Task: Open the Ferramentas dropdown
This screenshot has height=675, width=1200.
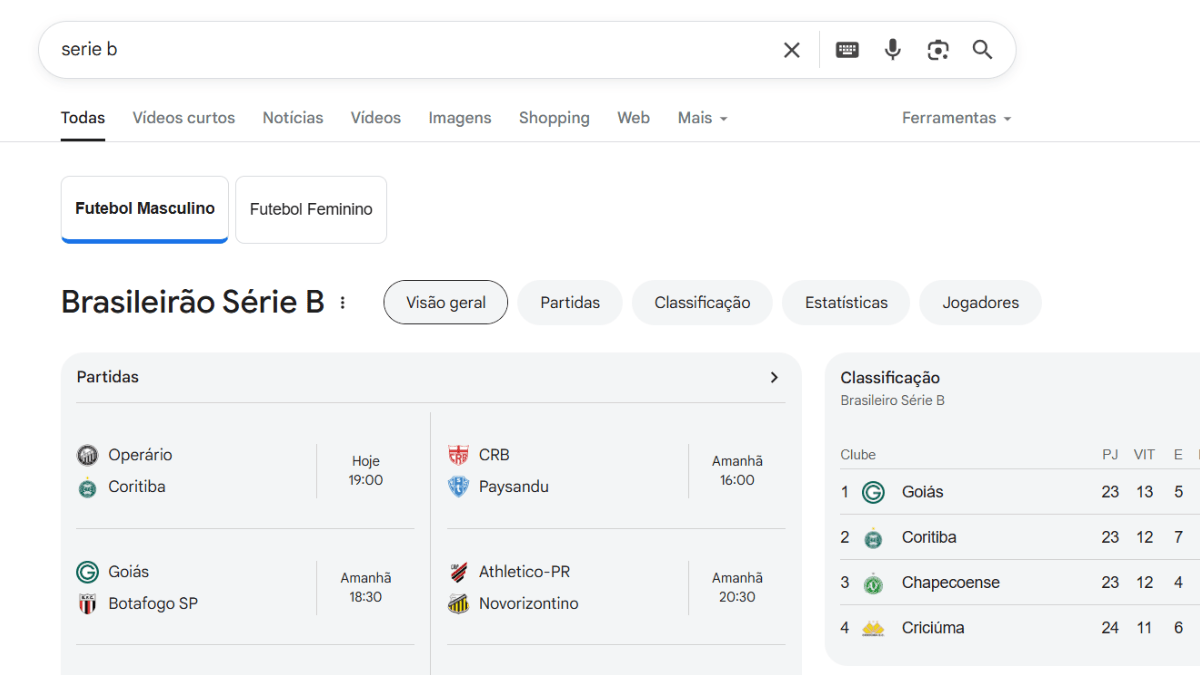Action: (x=956, y=118)
